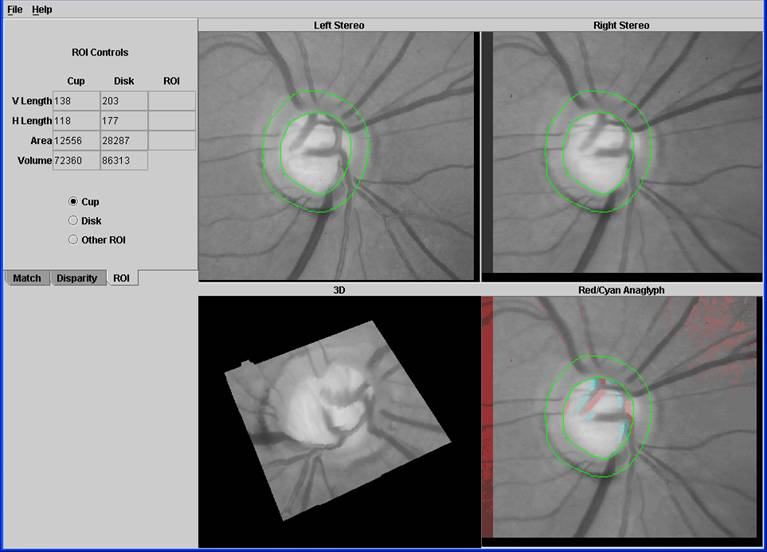Viewport: 767px width, 552px height.
Task: Click the empty ROI Area field
Action: tap(172, 140)
